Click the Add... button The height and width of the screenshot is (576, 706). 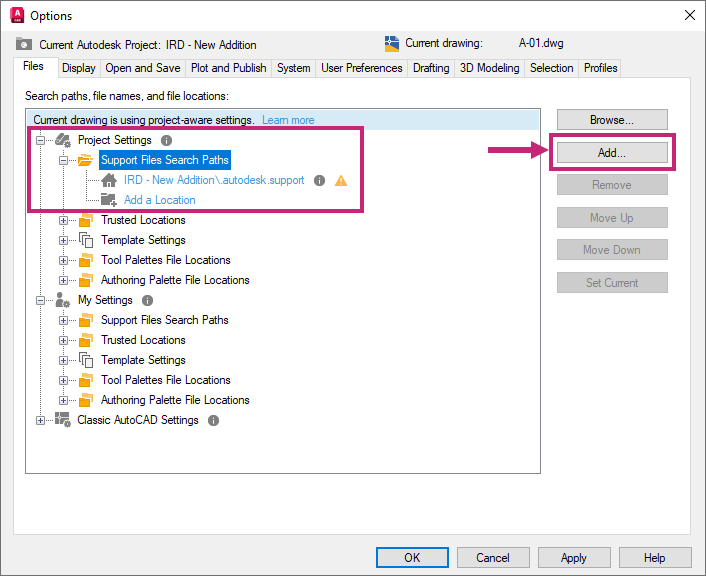[612, 153]
